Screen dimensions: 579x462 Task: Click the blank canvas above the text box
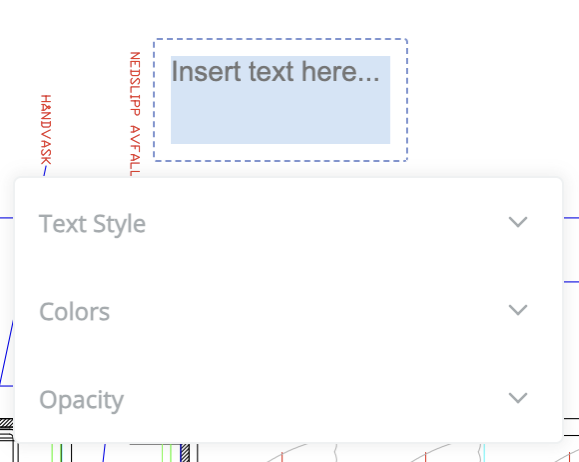(x=281, y=18)
